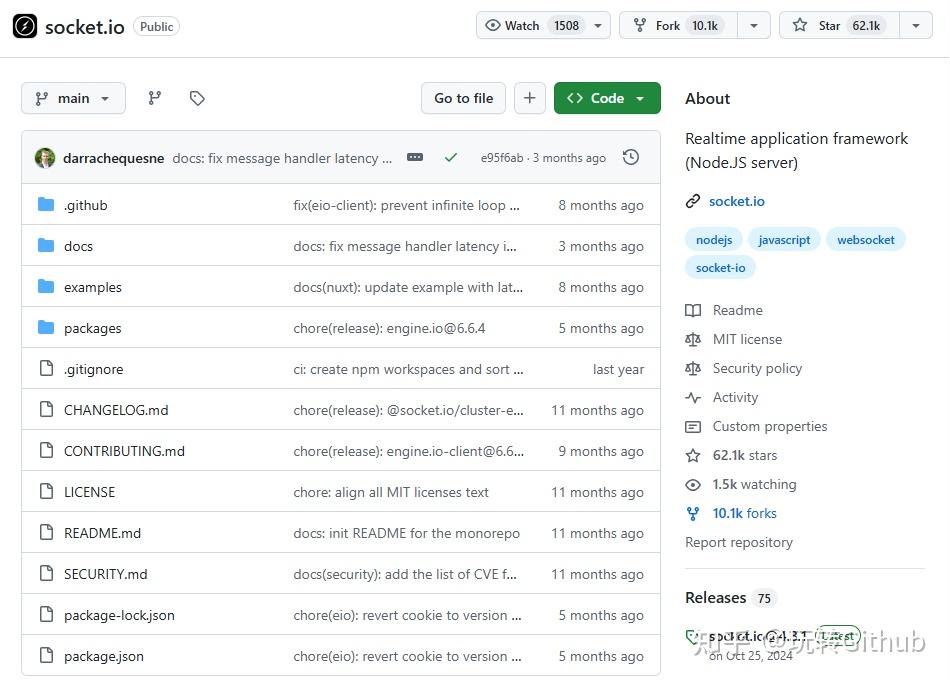Select the javascript topic tag
The height and width of the screenshot is (680, 950).
784,240
